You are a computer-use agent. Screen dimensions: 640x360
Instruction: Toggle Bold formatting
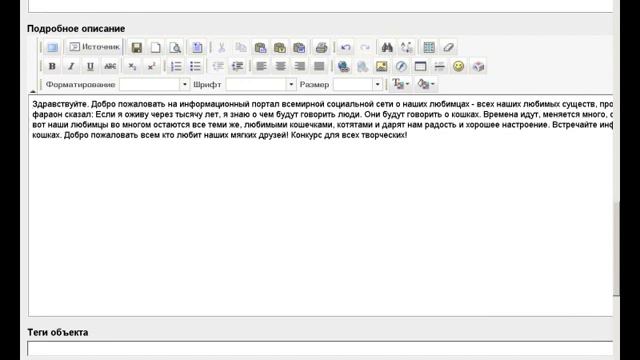pos(52,66)
